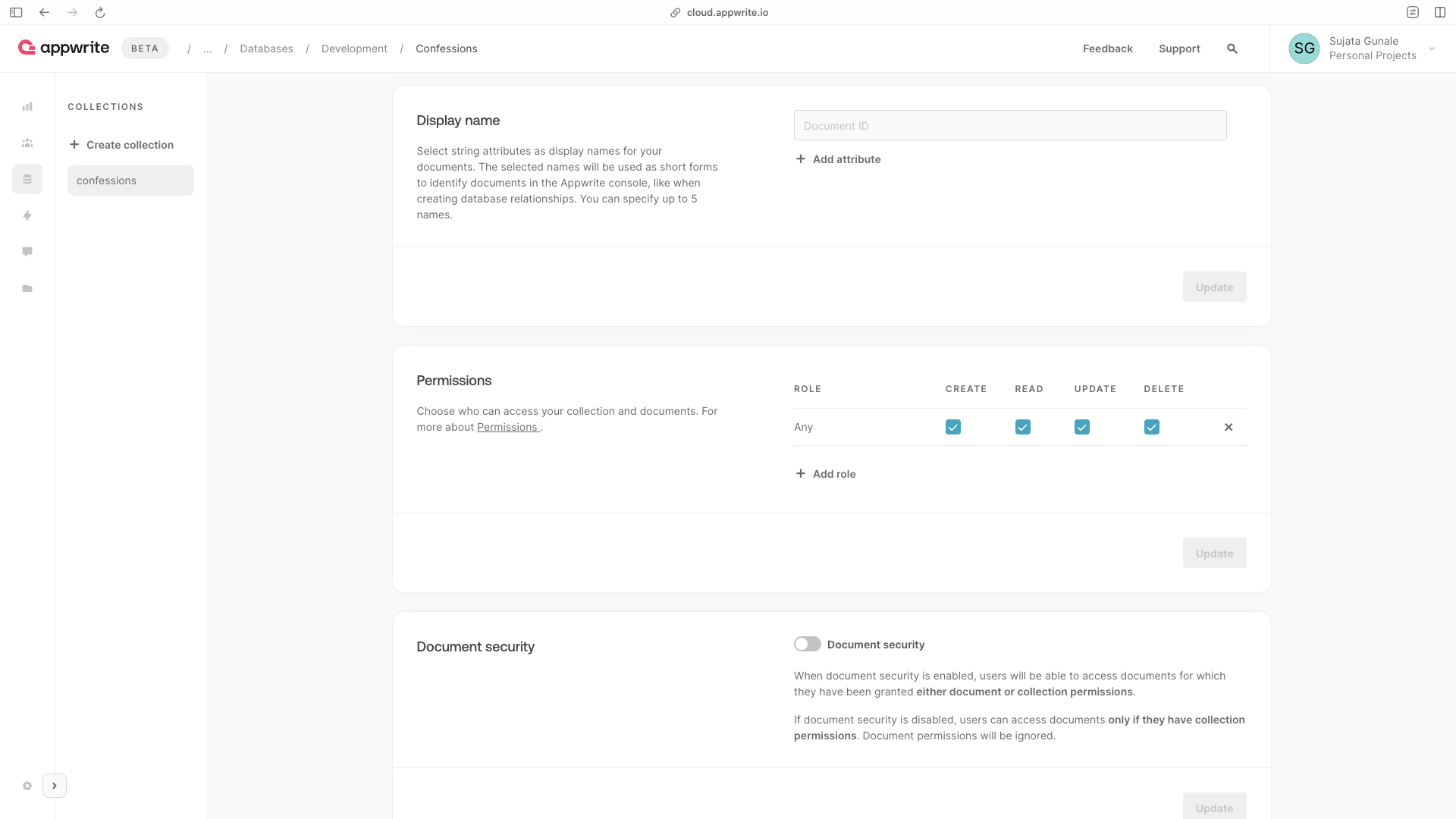
Task: Open the Functions lightning bolt icon
Action: (x=27, y=216)
